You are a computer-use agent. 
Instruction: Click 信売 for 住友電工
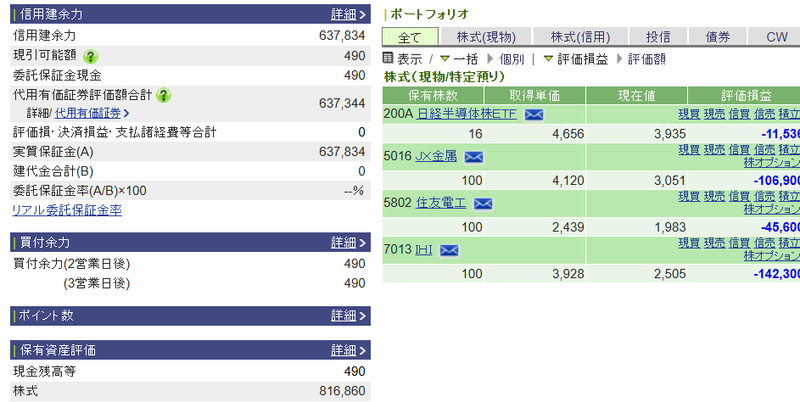coord(764,196)
